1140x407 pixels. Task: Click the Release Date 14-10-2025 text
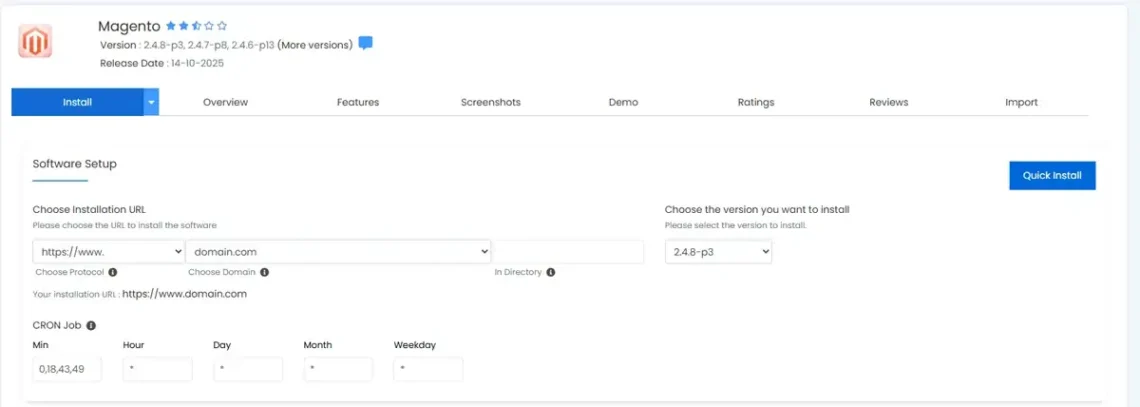161,63
